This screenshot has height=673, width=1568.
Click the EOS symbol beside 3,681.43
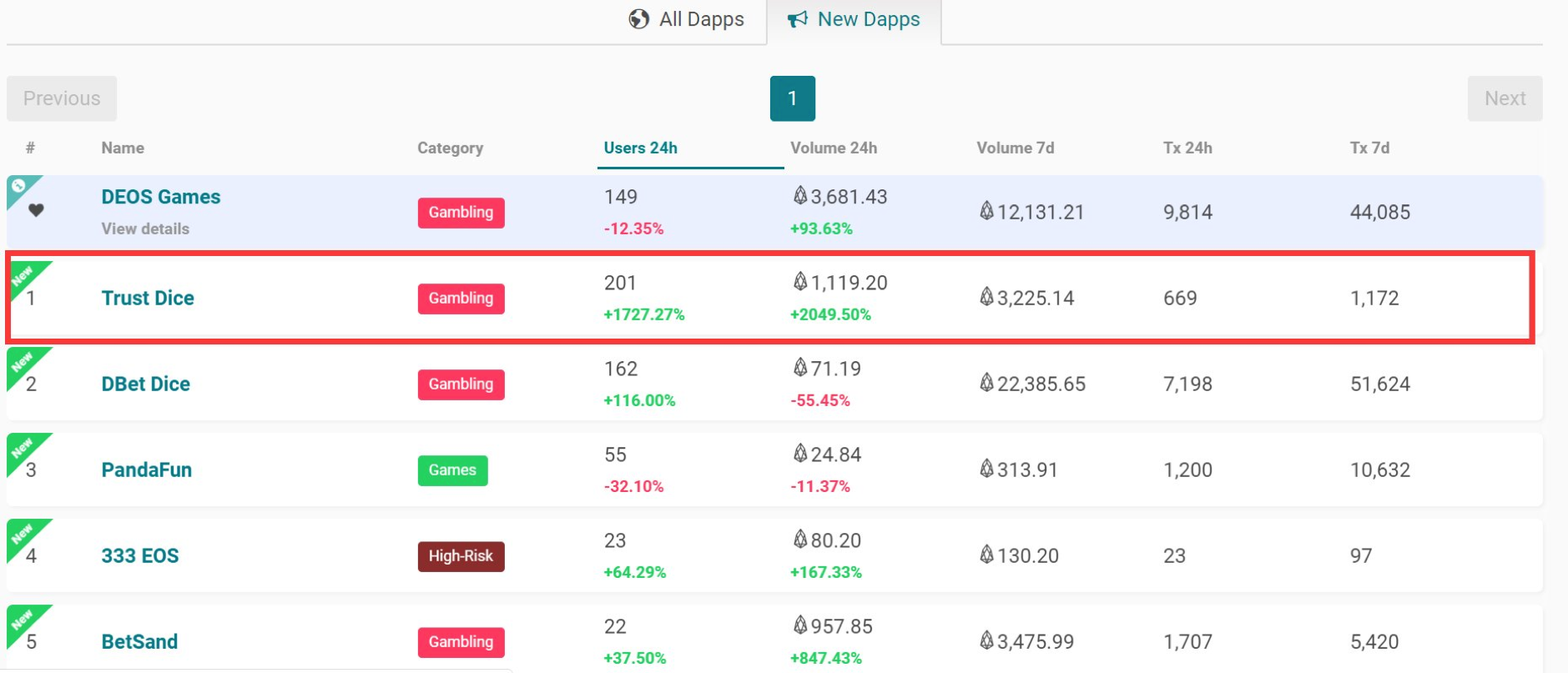coord(800,195)
